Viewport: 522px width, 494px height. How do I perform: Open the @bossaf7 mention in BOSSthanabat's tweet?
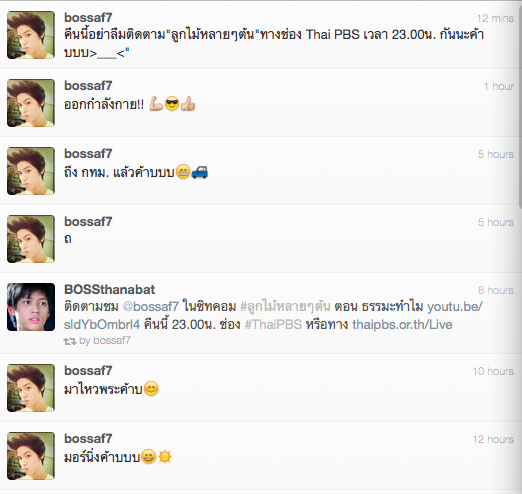click(x=151, y=306)
